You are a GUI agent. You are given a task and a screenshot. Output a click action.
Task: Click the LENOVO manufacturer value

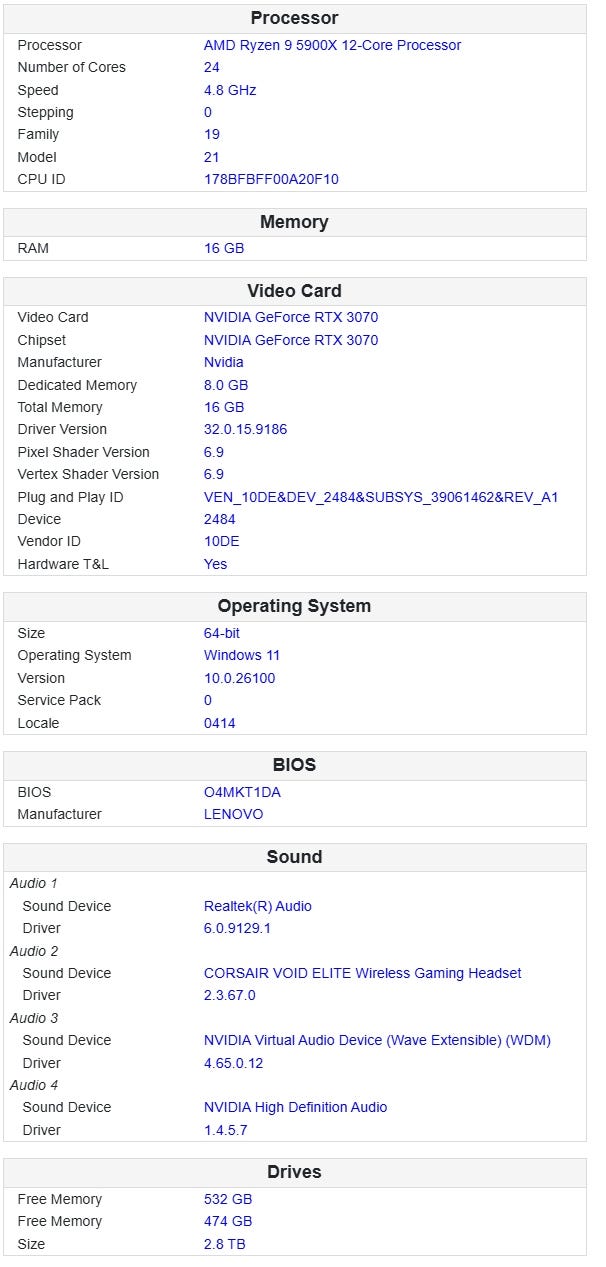coord(233,814)
